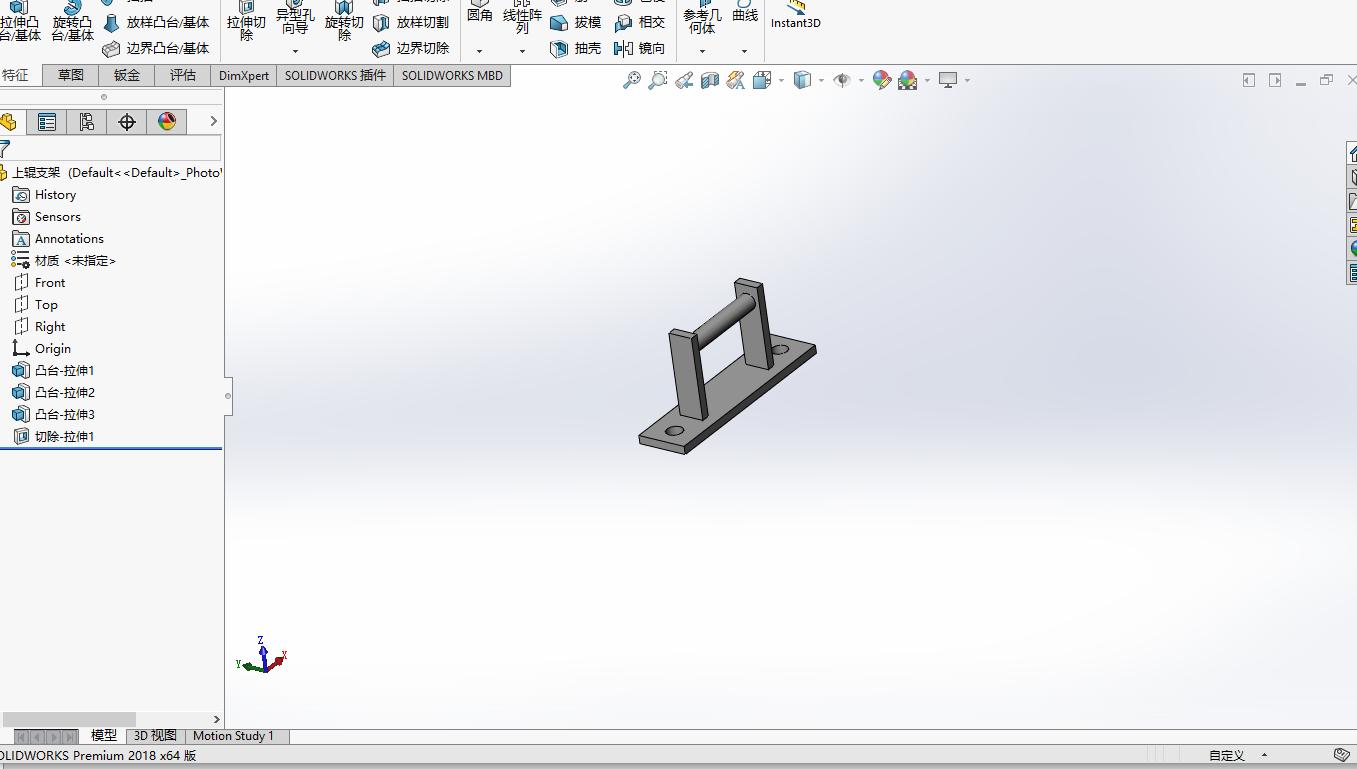
Task: Click 拔模 draft tool
Action: (576, 22)
